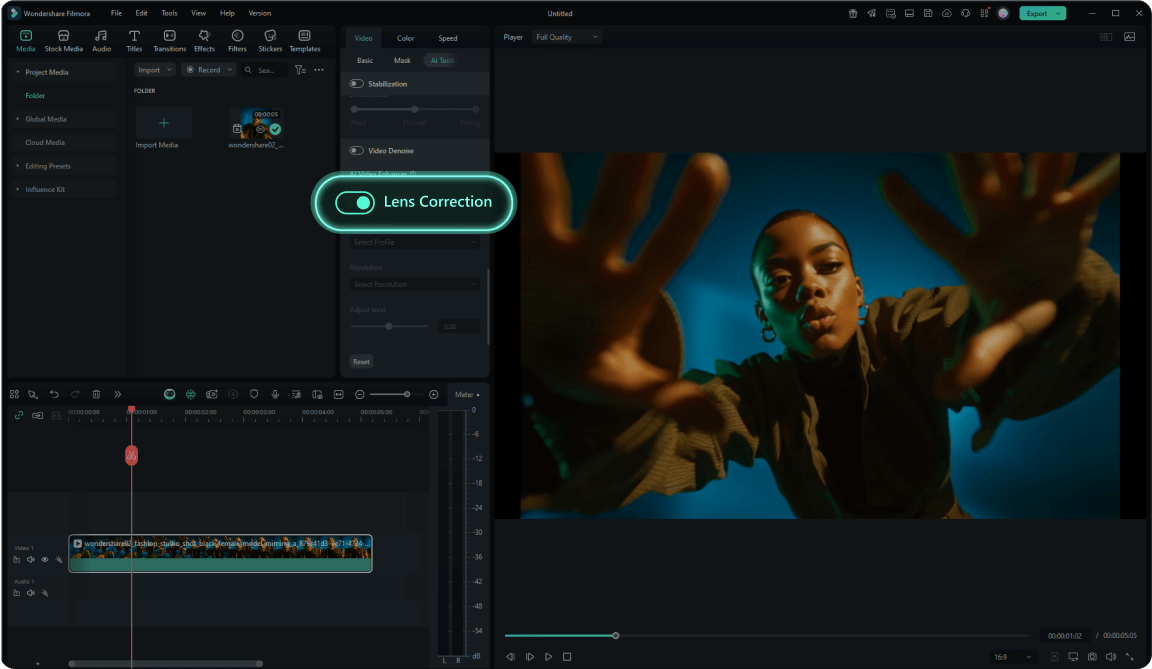Viewport: 1152px width, 669px height.
Task: Toggle the Lens Correction switch
Action: click(355, 203)
